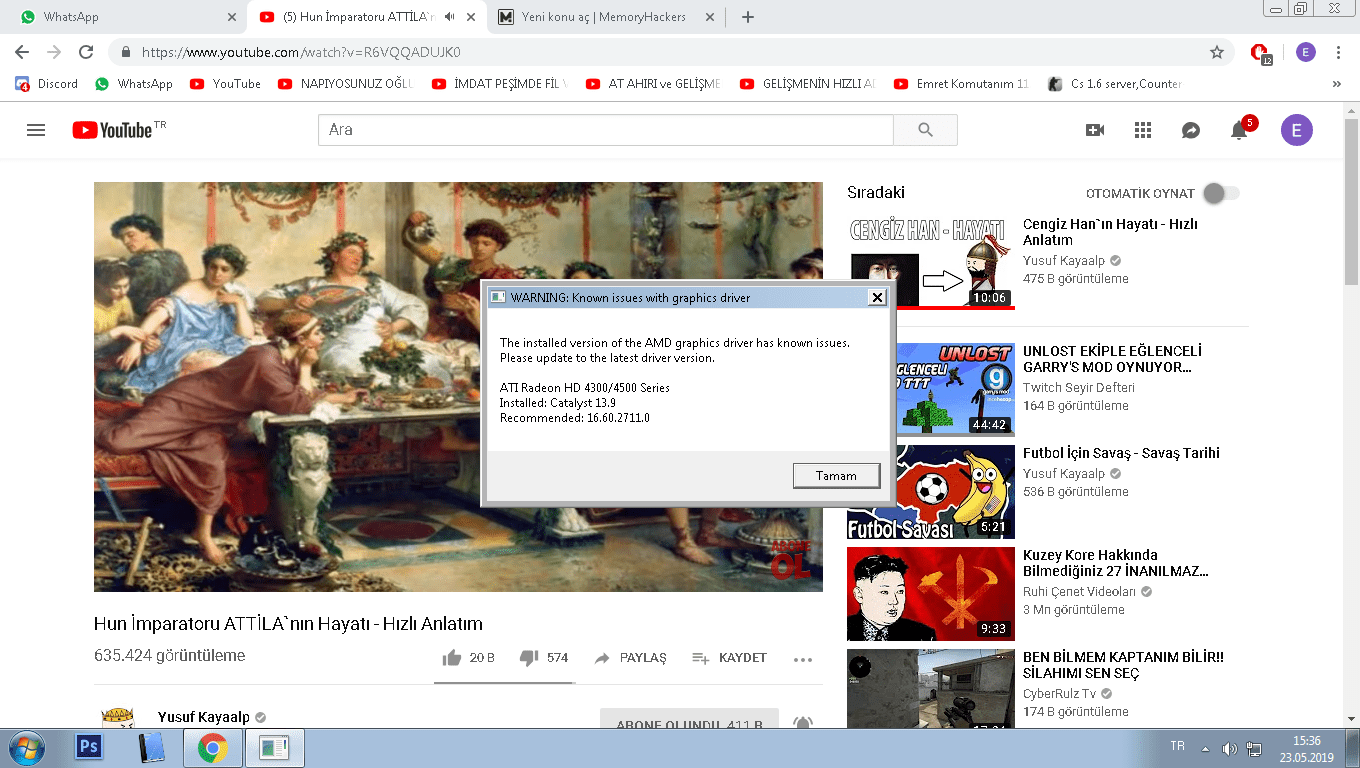Open the YouTube bookmark

point(225,84)
